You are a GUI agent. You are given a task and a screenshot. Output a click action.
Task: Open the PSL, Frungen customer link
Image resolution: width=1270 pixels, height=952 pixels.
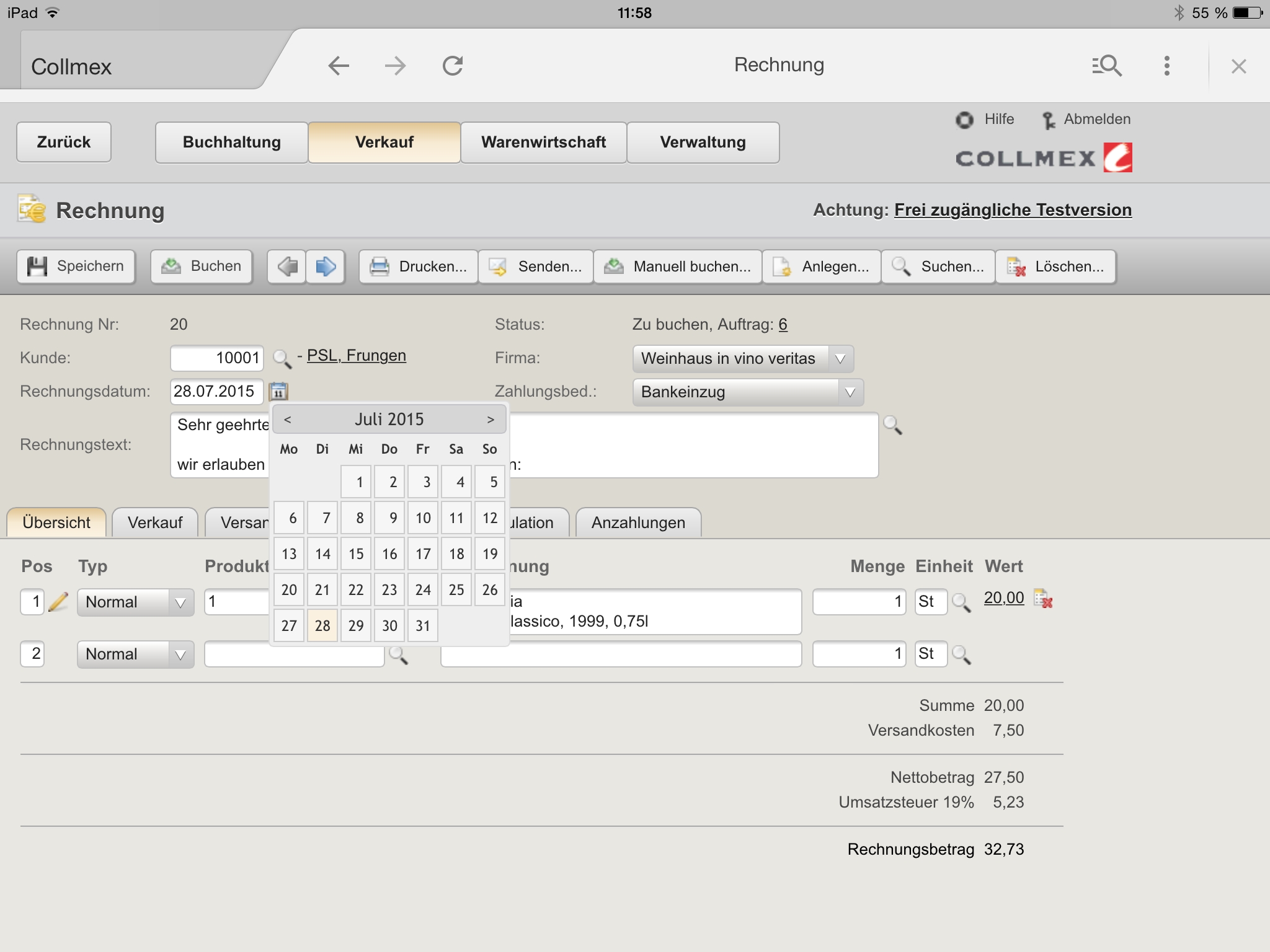point(357,356)
